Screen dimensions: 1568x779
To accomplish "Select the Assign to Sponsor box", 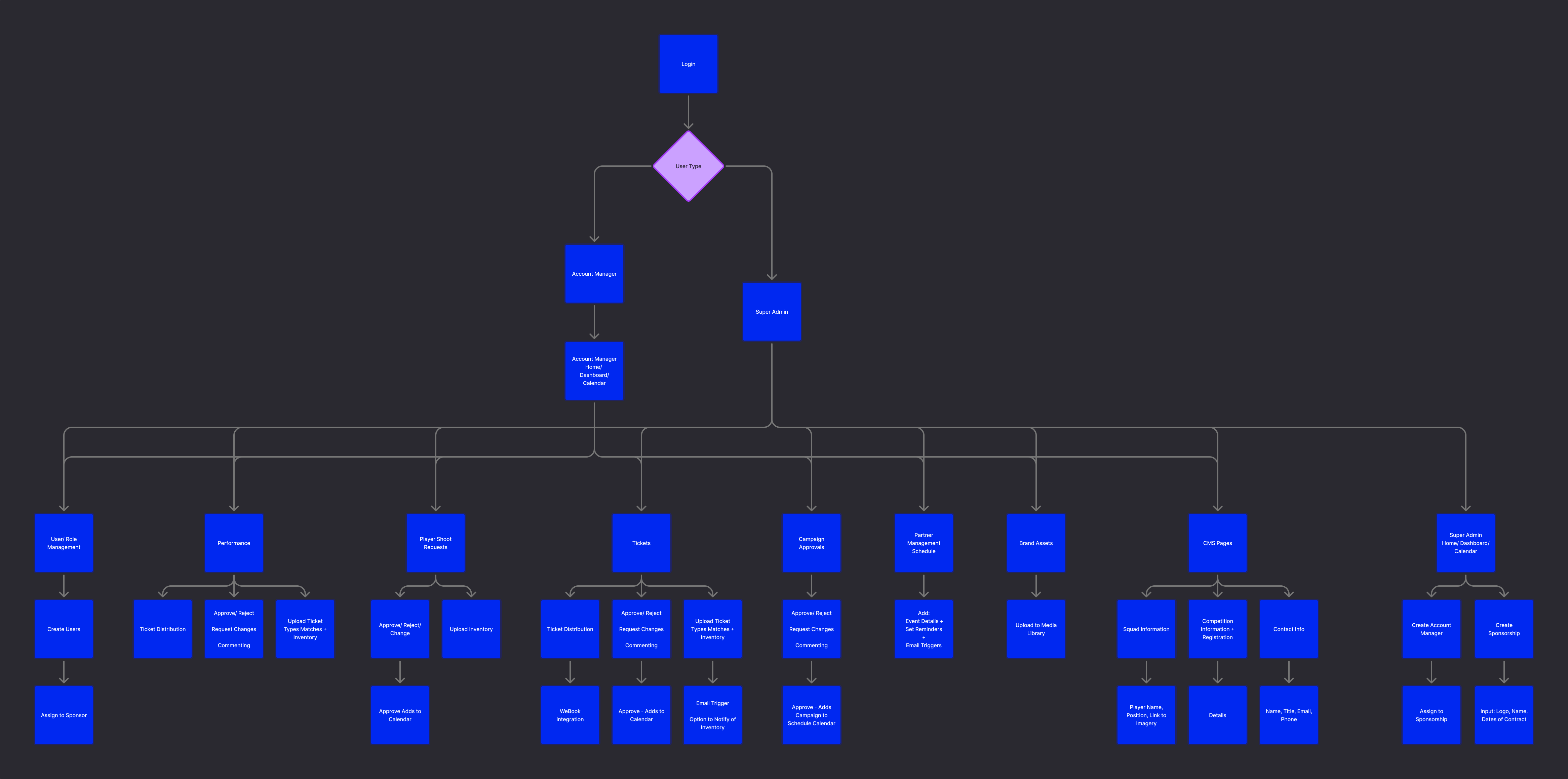I will [64, 715].
